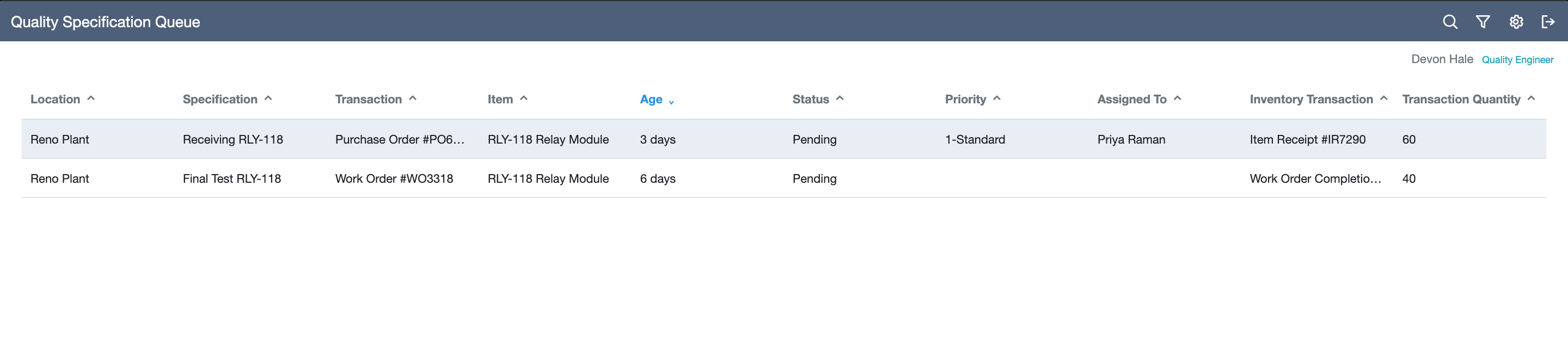Open the filter funnel icon
This screenshot has width=1568, height=359.
1483,22
